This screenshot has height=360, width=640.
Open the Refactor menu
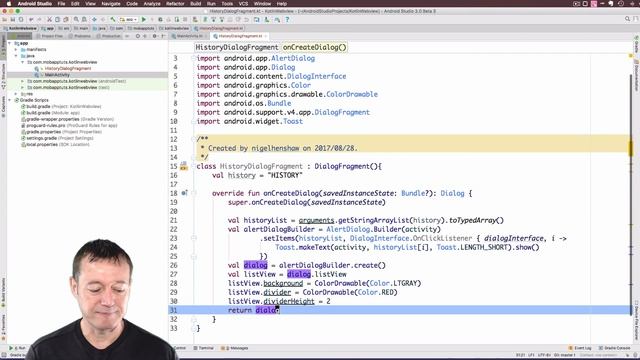coord(175,4)
